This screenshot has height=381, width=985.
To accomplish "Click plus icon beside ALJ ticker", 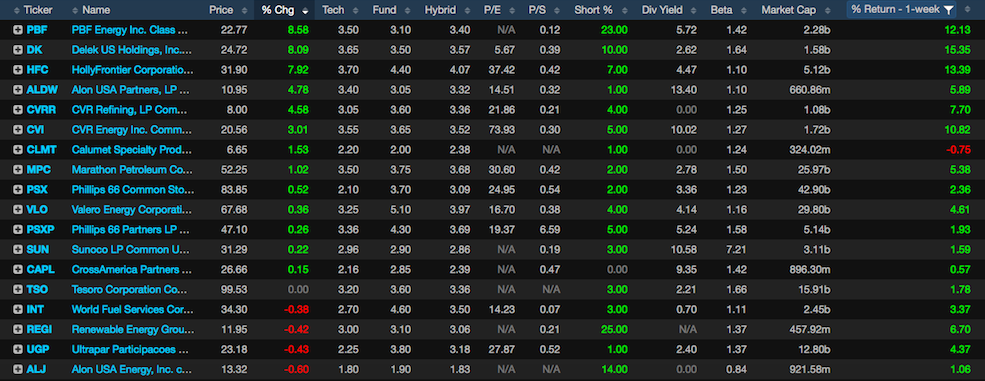I will point(18,369).
